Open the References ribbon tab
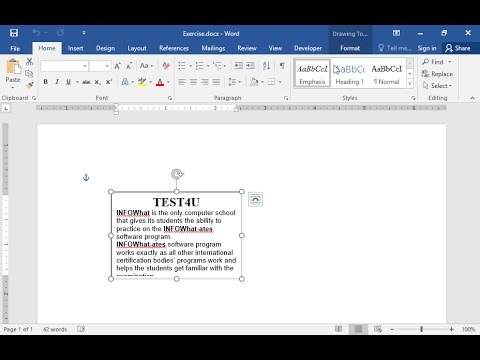Image resolution: width=480 pixels, height=360 pixels. (x=174, y=48)
